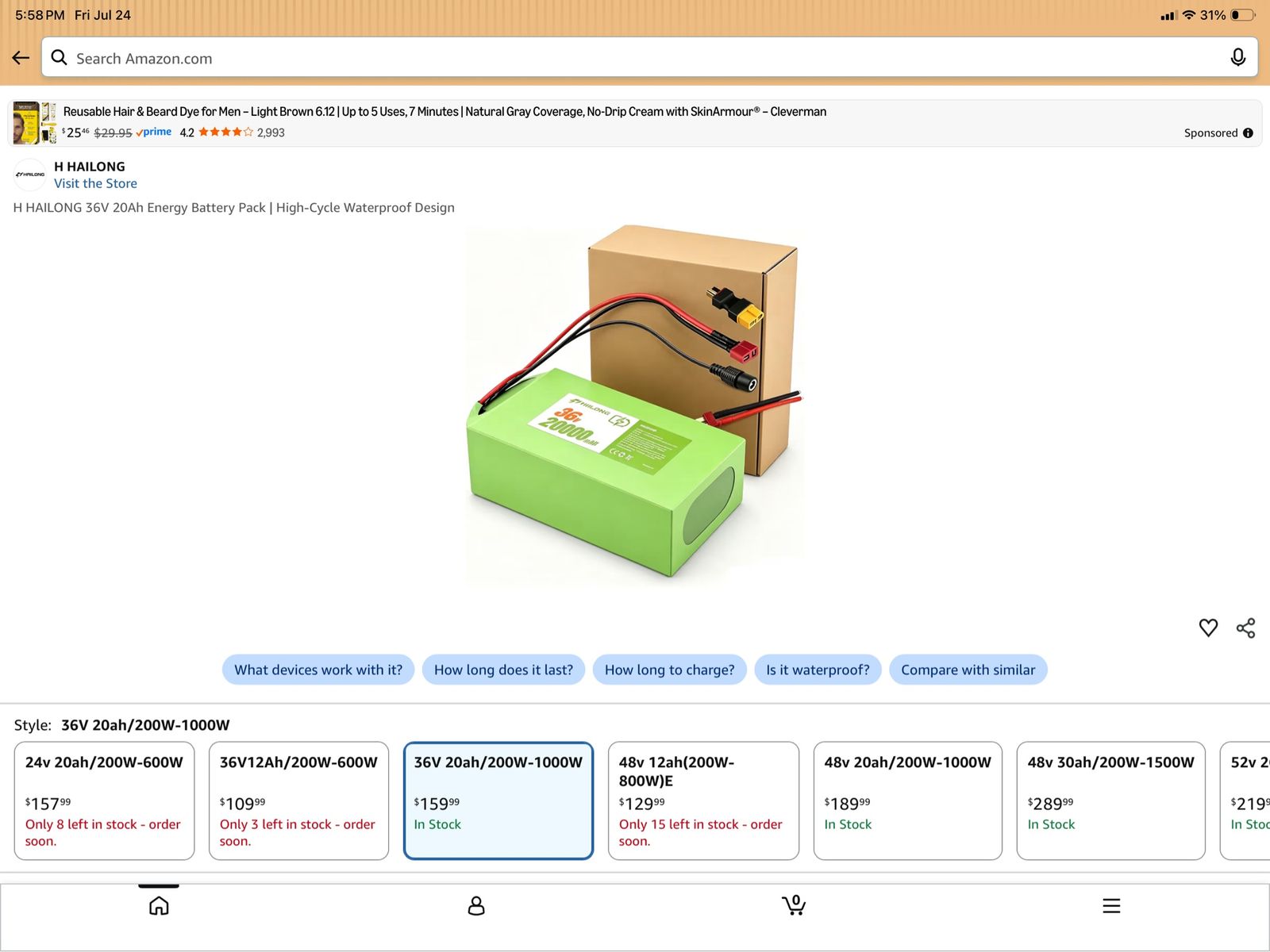Tap the Sponsored info icon
The height and width of the screenshot is (952, 1270).
point(1248,132)
